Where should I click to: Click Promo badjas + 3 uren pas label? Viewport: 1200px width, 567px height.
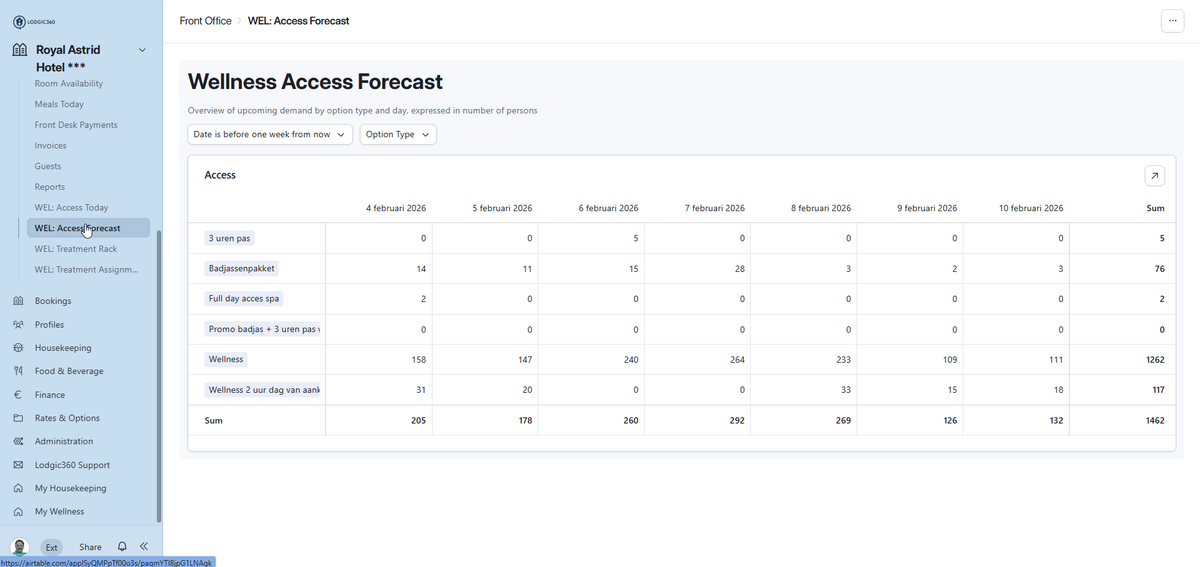pyautogui.click(x=262, y=329)
